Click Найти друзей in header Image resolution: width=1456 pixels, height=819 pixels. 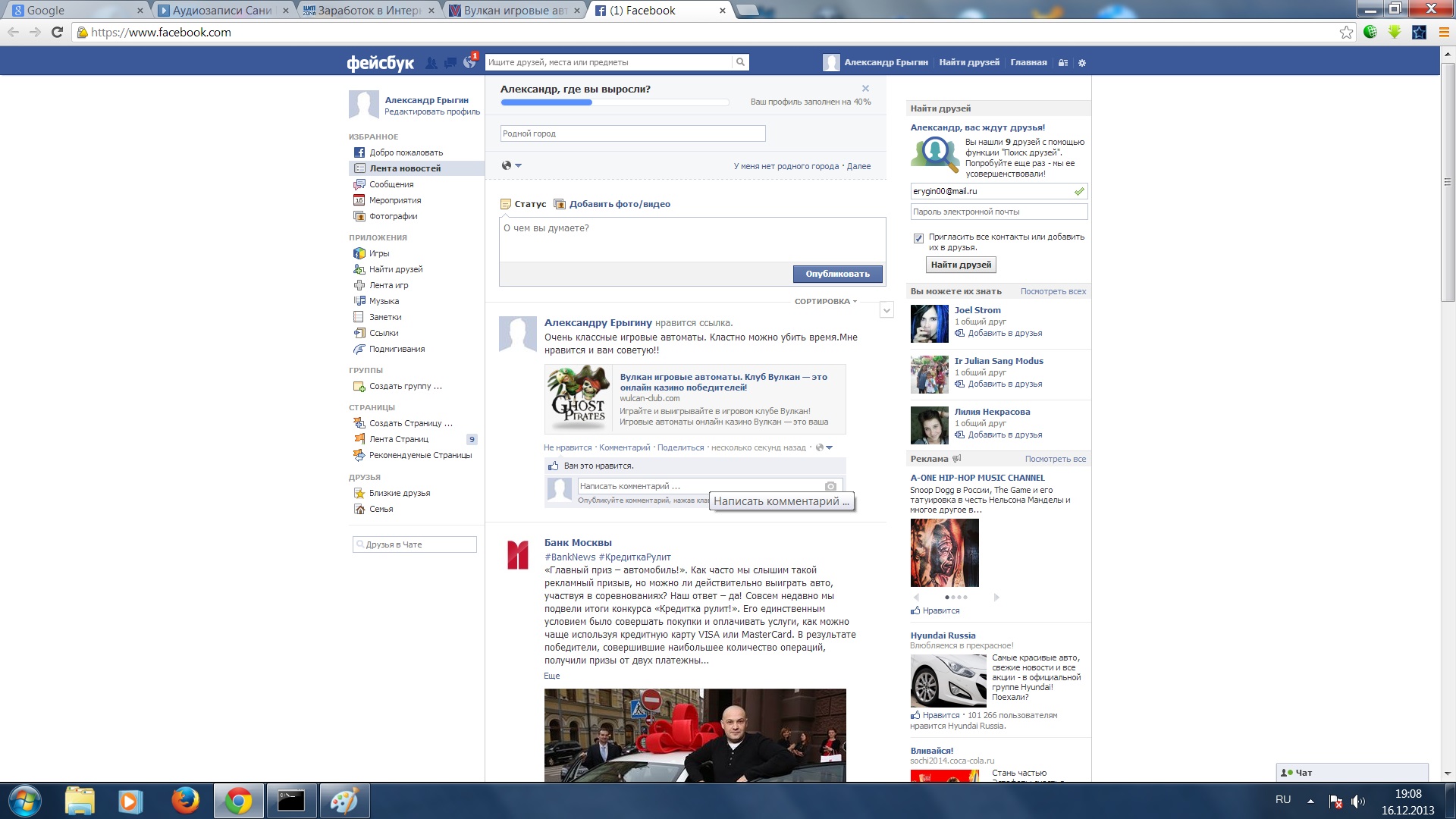point(969,62)
